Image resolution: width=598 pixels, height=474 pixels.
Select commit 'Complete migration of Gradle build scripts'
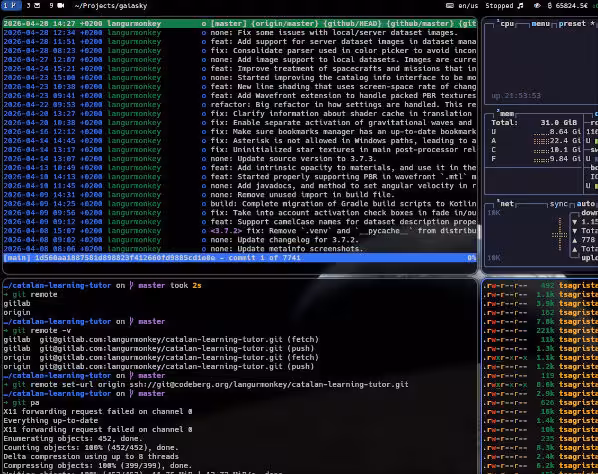coord(240,204)
